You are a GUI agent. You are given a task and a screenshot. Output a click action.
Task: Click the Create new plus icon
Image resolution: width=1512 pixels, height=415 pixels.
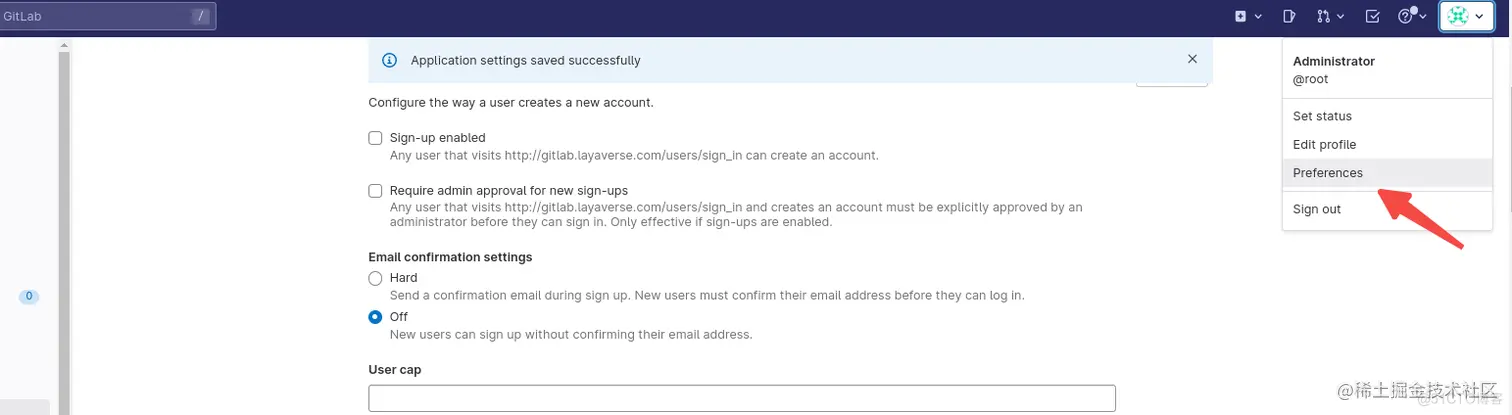point(1240,16)
